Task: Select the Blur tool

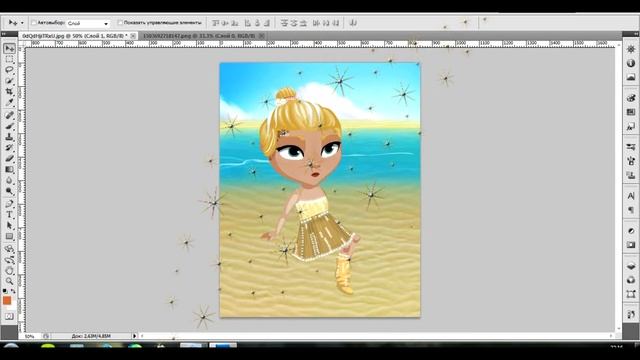Action: coord(9,180)
